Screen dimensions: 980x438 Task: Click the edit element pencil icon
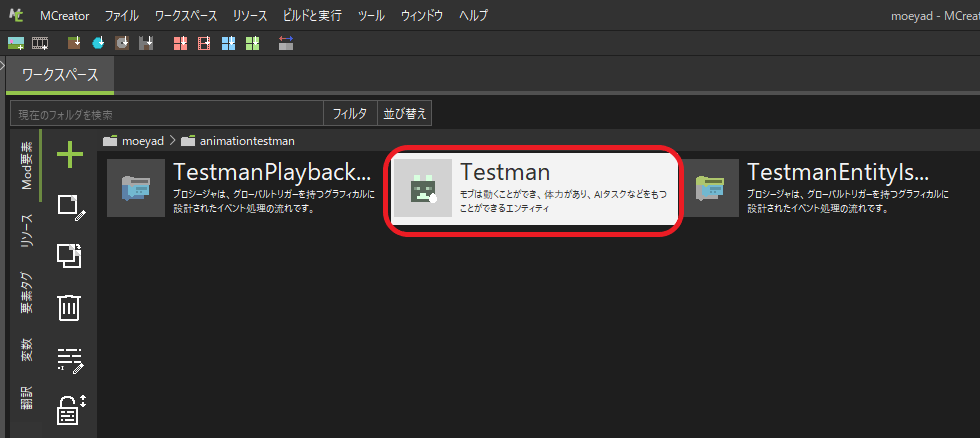tap(71, 207)
